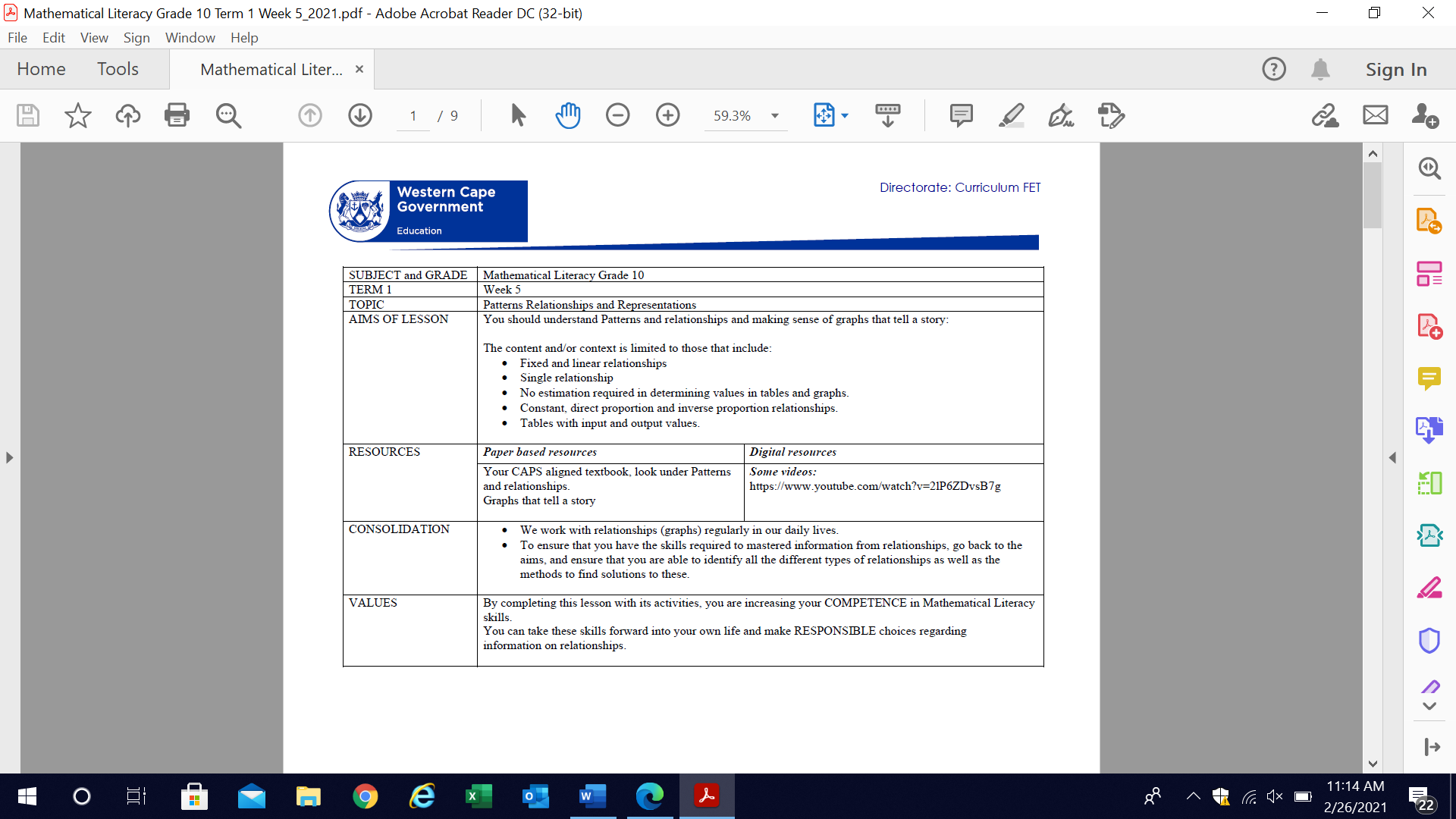Expand the fit page options arrow

(x=845, y=116)
